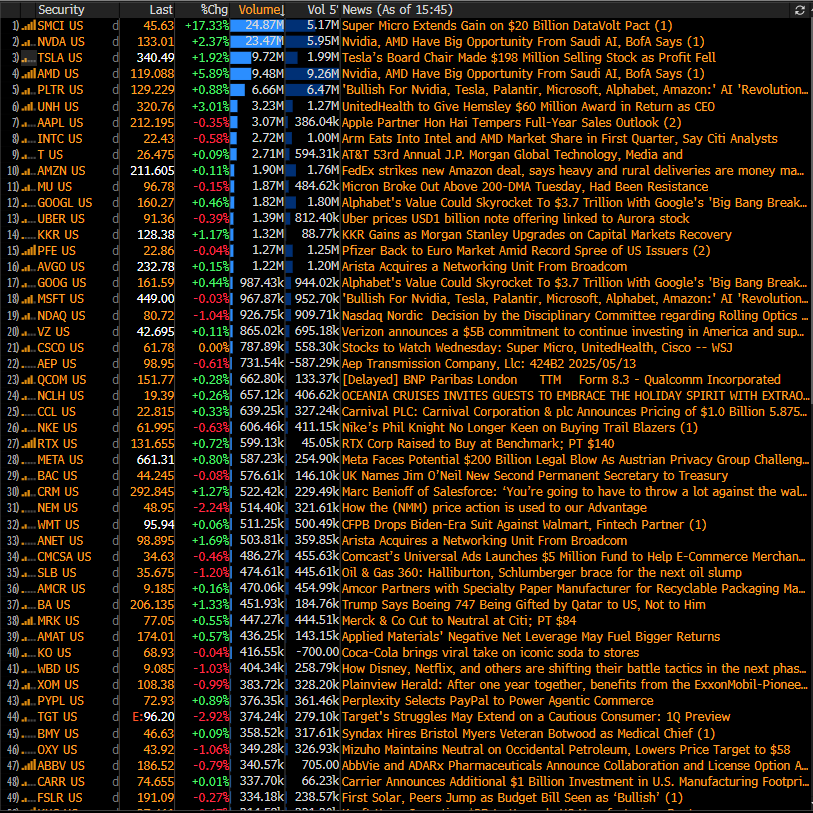Click the signal bars icon beside SMCI US
This screenshot has width=813, height=813.
click(29, 26)
